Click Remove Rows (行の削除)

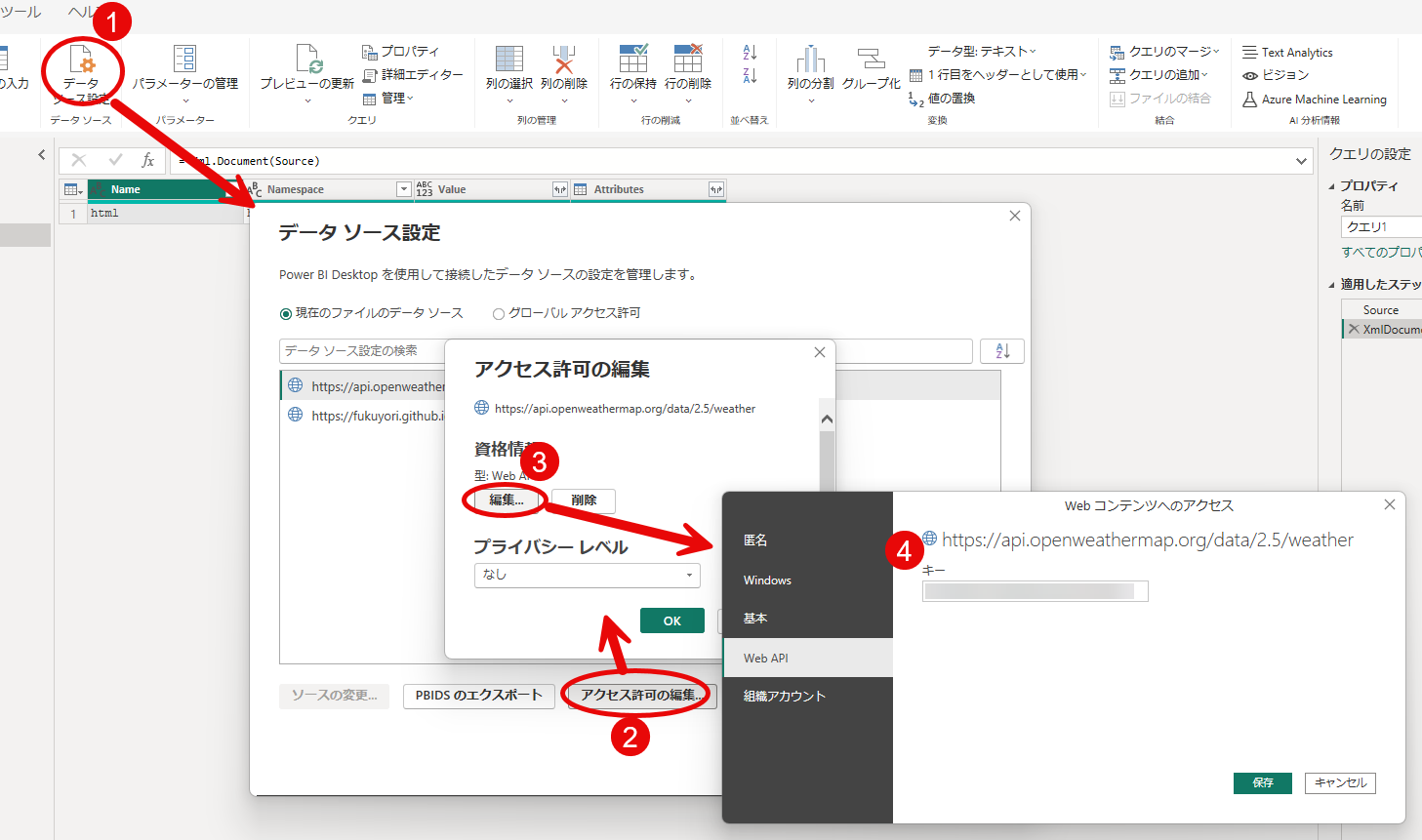[x=688, y=74]
